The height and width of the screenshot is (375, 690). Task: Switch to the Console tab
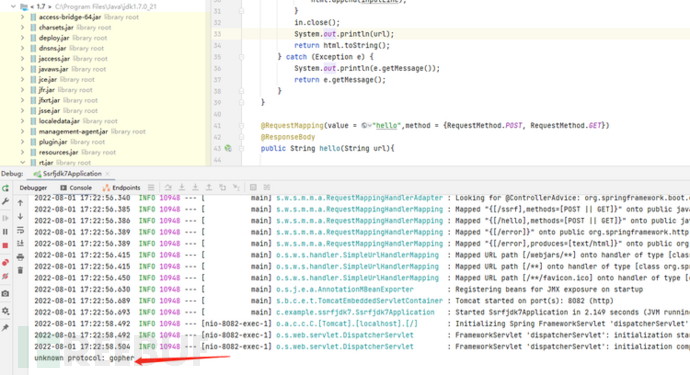pyautogui.click(x=76, y=188)
